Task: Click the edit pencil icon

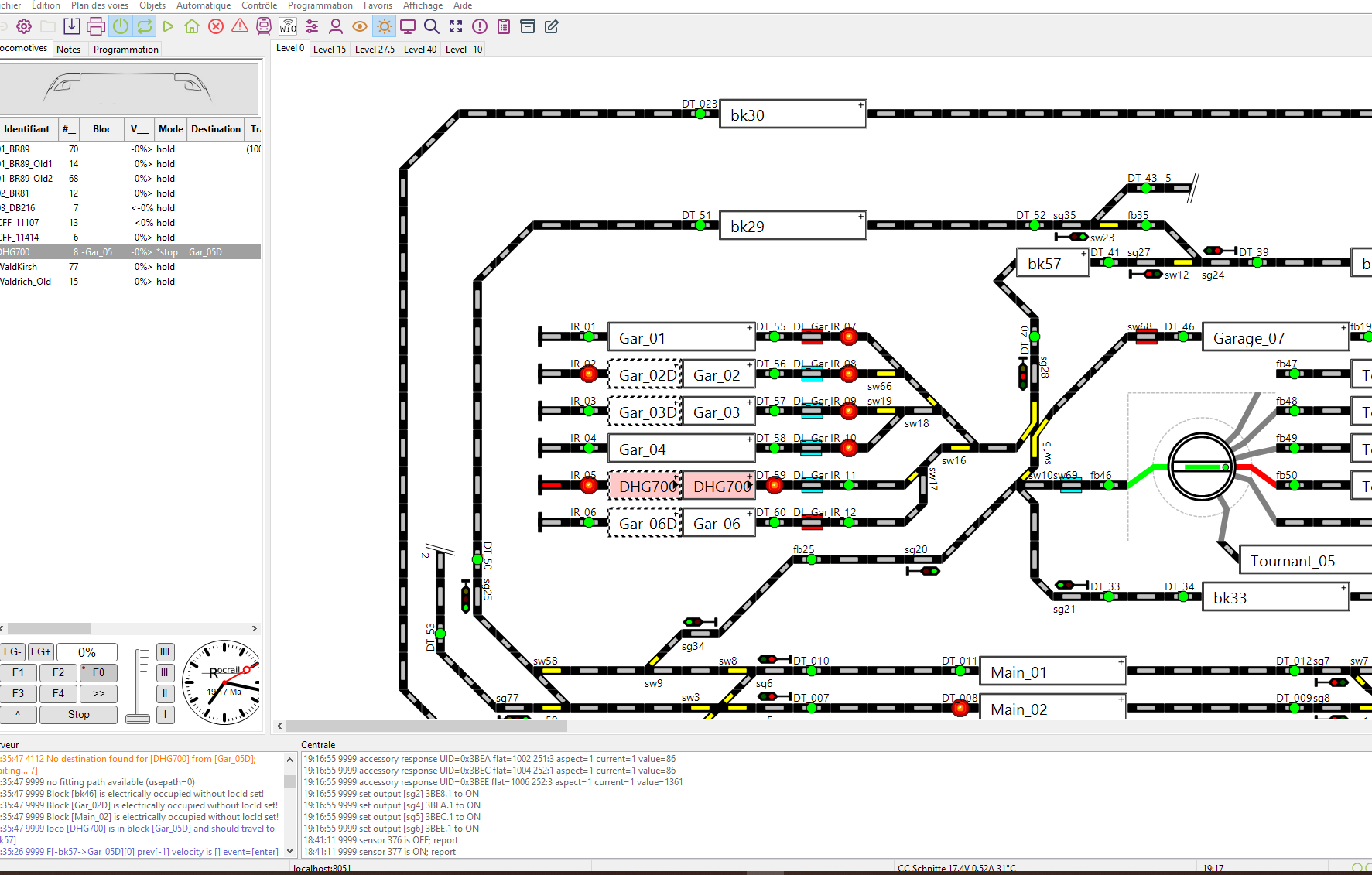Action: [x=552, y=26]
